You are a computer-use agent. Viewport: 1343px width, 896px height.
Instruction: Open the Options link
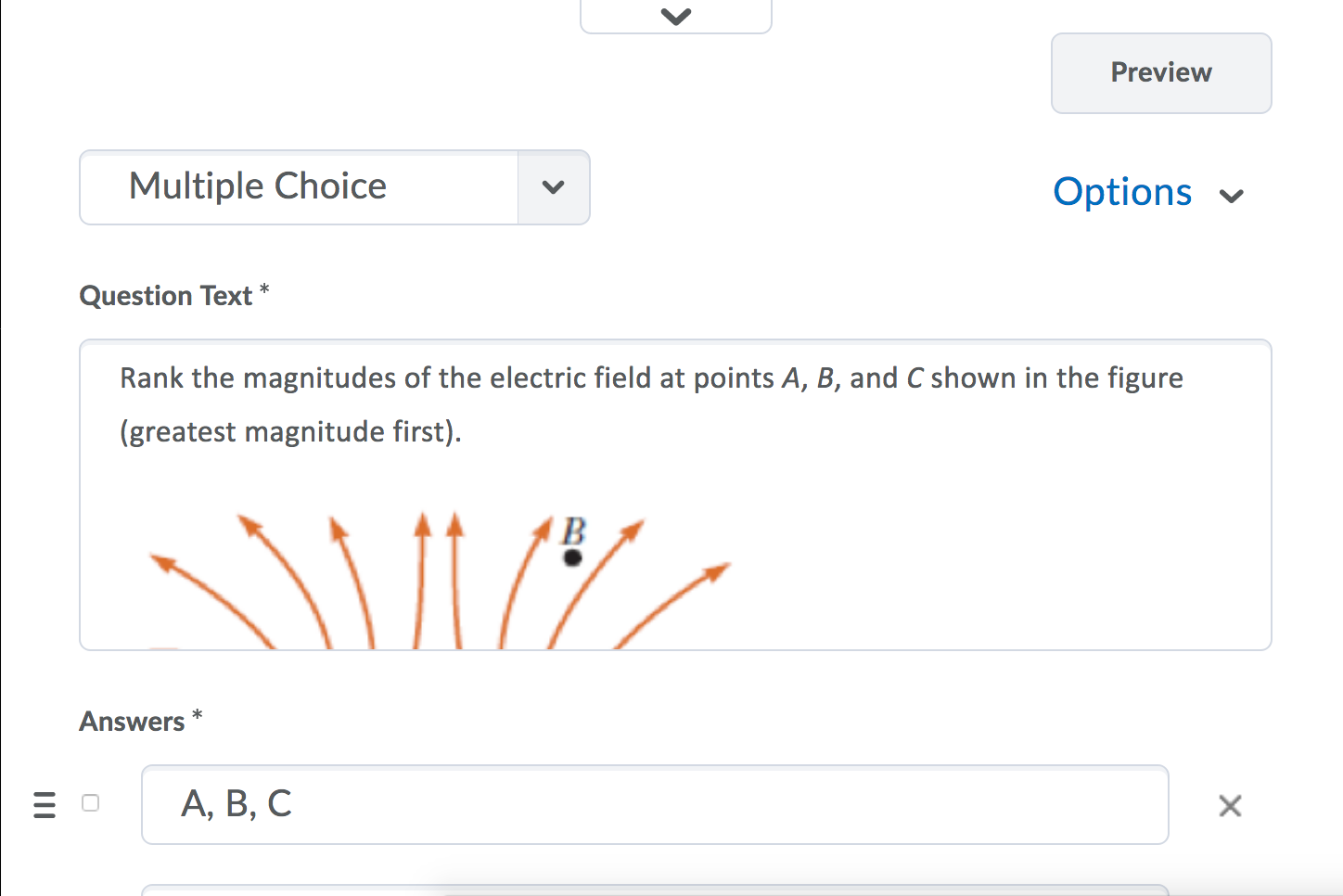(1122, 192)
